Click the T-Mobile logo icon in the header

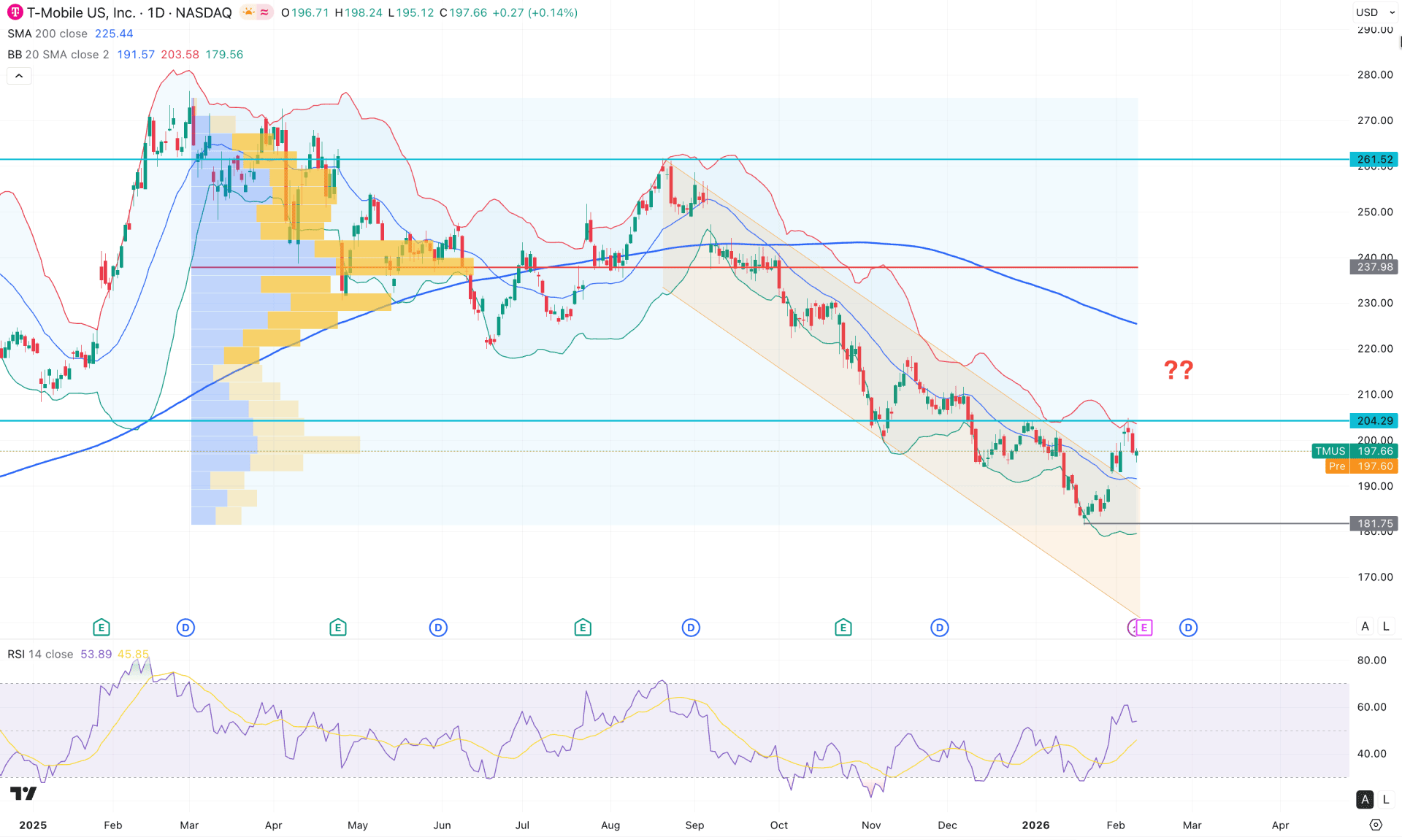(x=14, y=12)
